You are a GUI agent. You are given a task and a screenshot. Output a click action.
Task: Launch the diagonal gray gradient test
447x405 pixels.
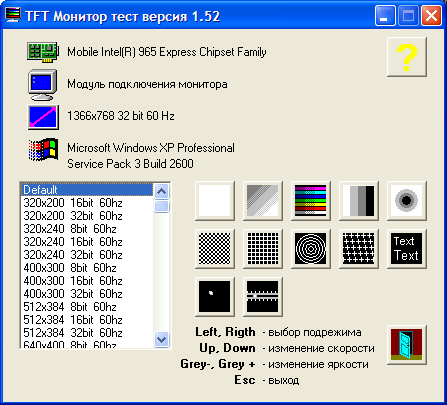tap(263, 201)
